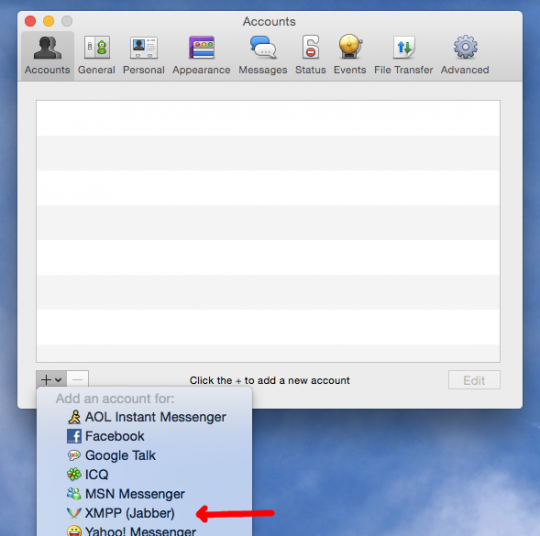540x536 pixels.
Task: Open the Advanced gear preferences
Action: coord(465,55)
